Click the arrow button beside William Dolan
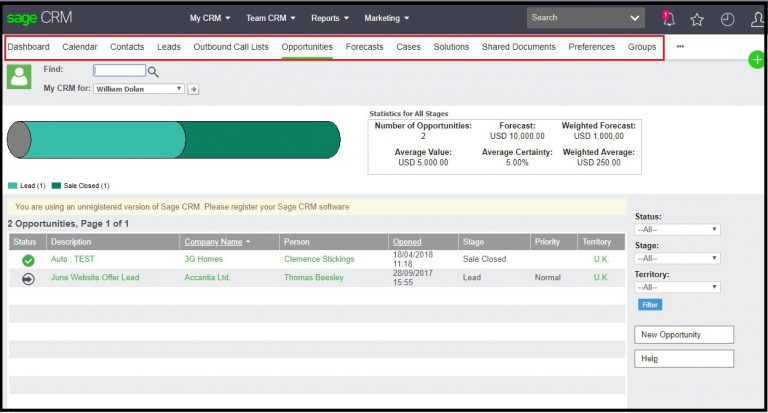This screenshot has height=413, width=768. tap(194, 89)
